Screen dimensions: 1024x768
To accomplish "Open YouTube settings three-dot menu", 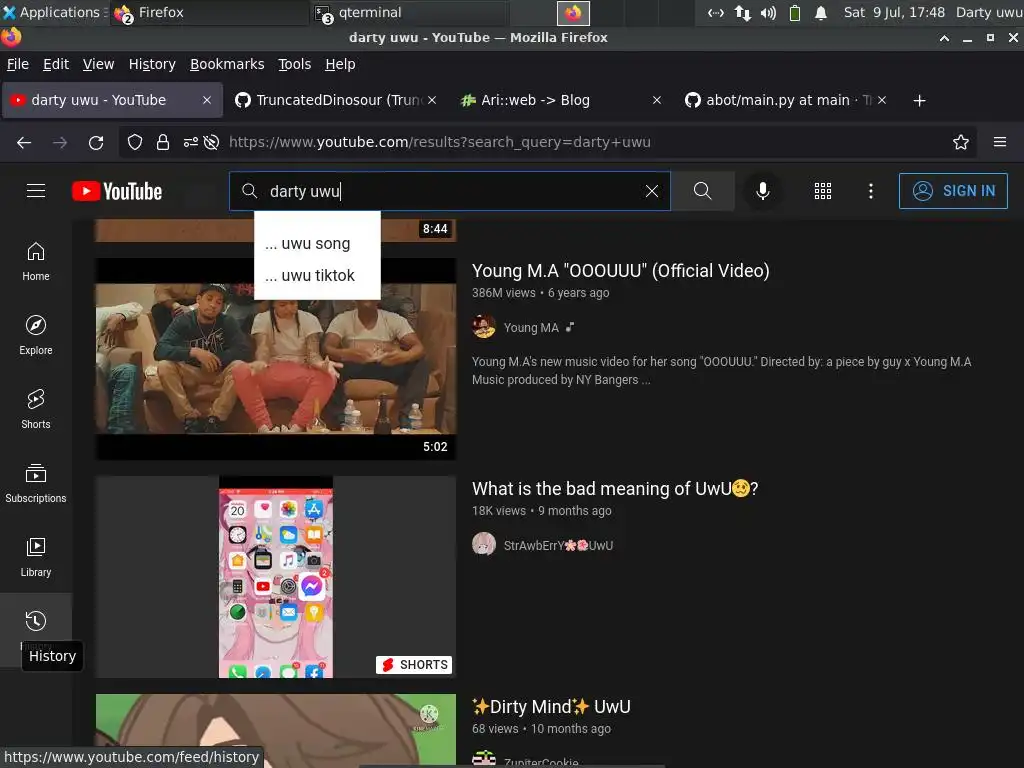I will coord(871,191).
